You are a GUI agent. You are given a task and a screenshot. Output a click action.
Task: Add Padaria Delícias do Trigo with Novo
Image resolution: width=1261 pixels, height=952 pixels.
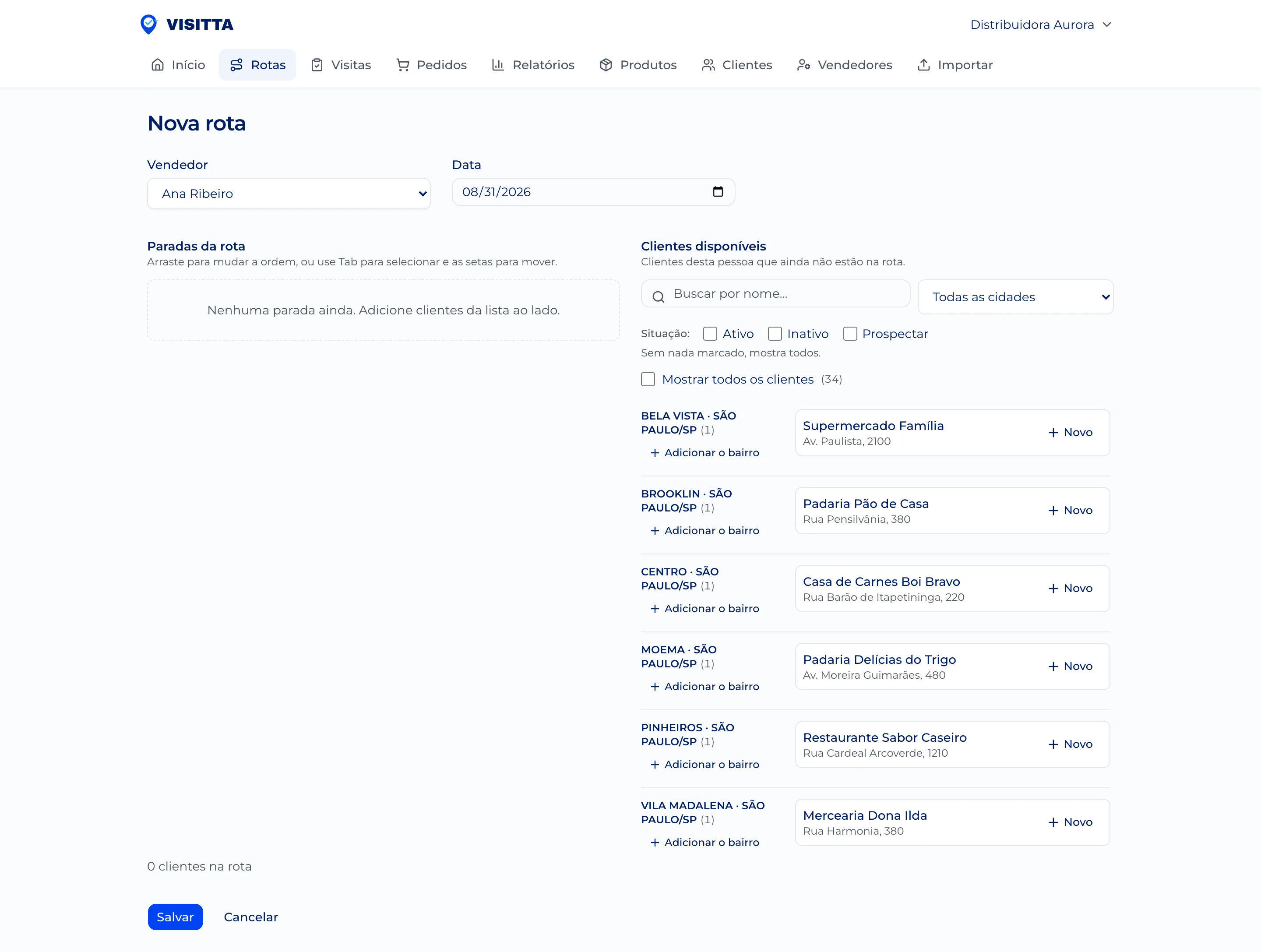[1070, 666]
